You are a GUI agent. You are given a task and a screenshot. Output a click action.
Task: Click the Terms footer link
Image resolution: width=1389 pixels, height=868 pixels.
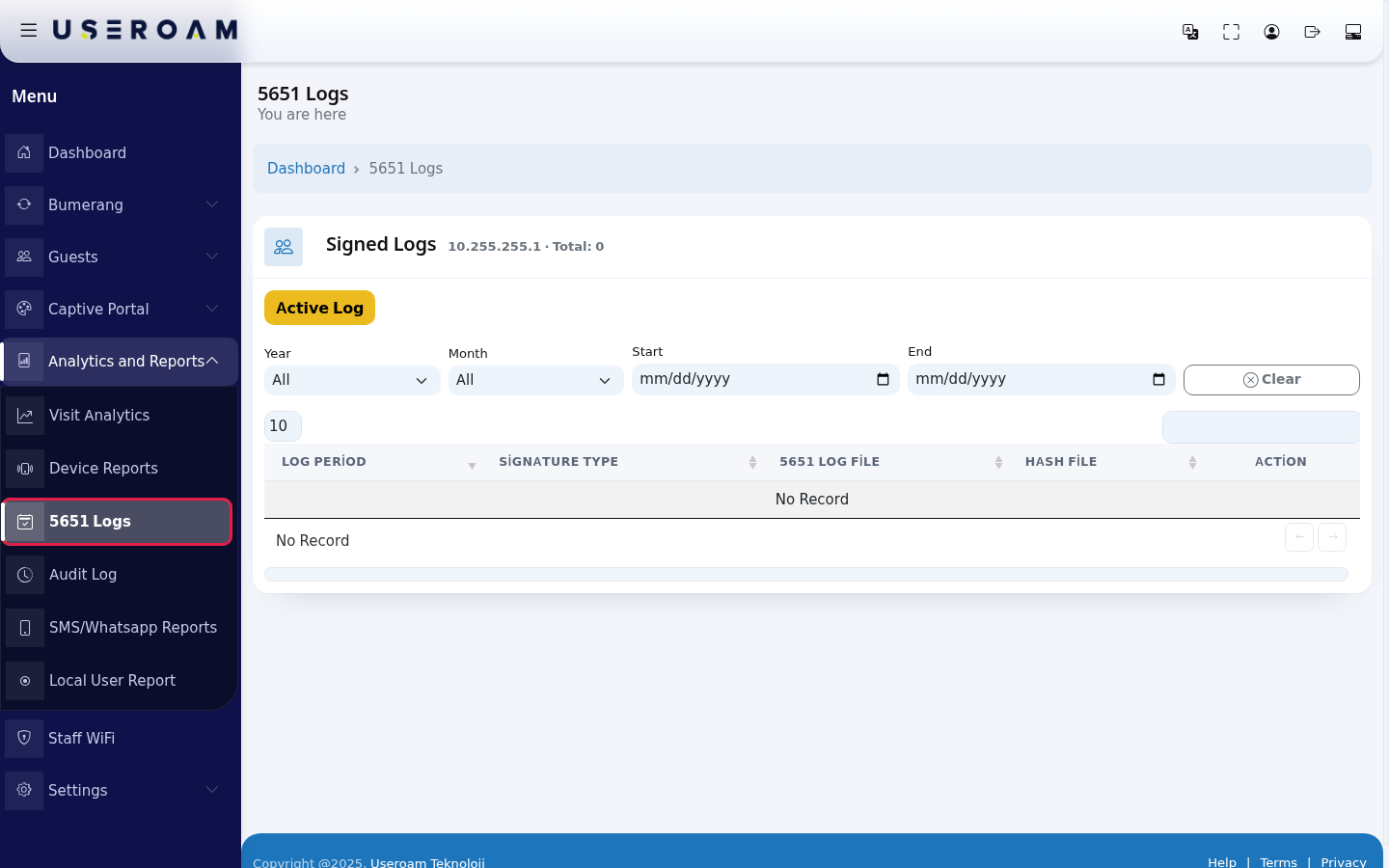1279,861
